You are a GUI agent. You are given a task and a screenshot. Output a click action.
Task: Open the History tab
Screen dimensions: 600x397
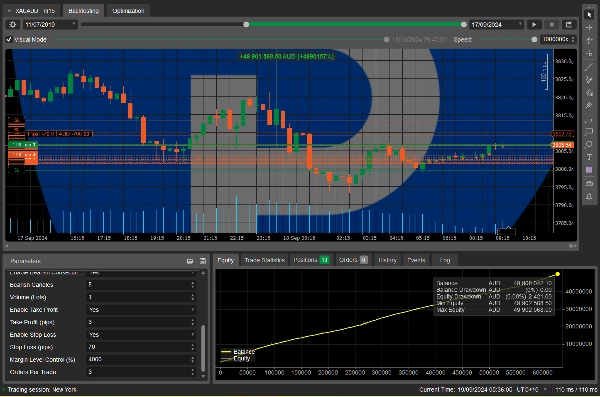click(387, 260)
